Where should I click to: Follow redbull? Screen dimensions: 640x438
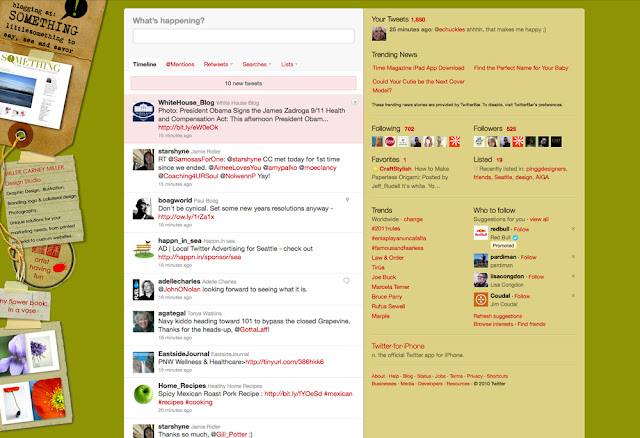(x=521, y=229)
